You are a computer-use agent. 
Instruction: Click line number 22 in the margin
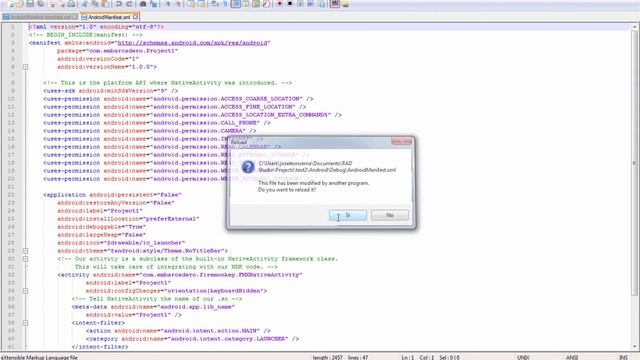click(11, 195)
